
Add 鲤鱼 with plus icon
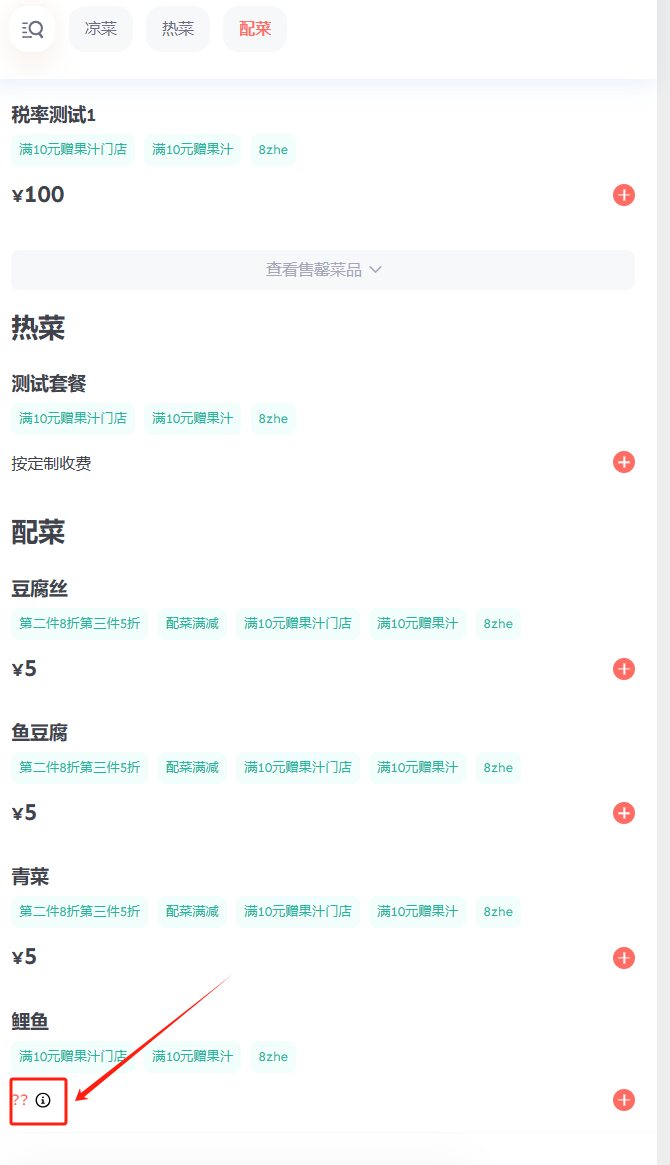pyautogui.click(x=624, y=1100)
